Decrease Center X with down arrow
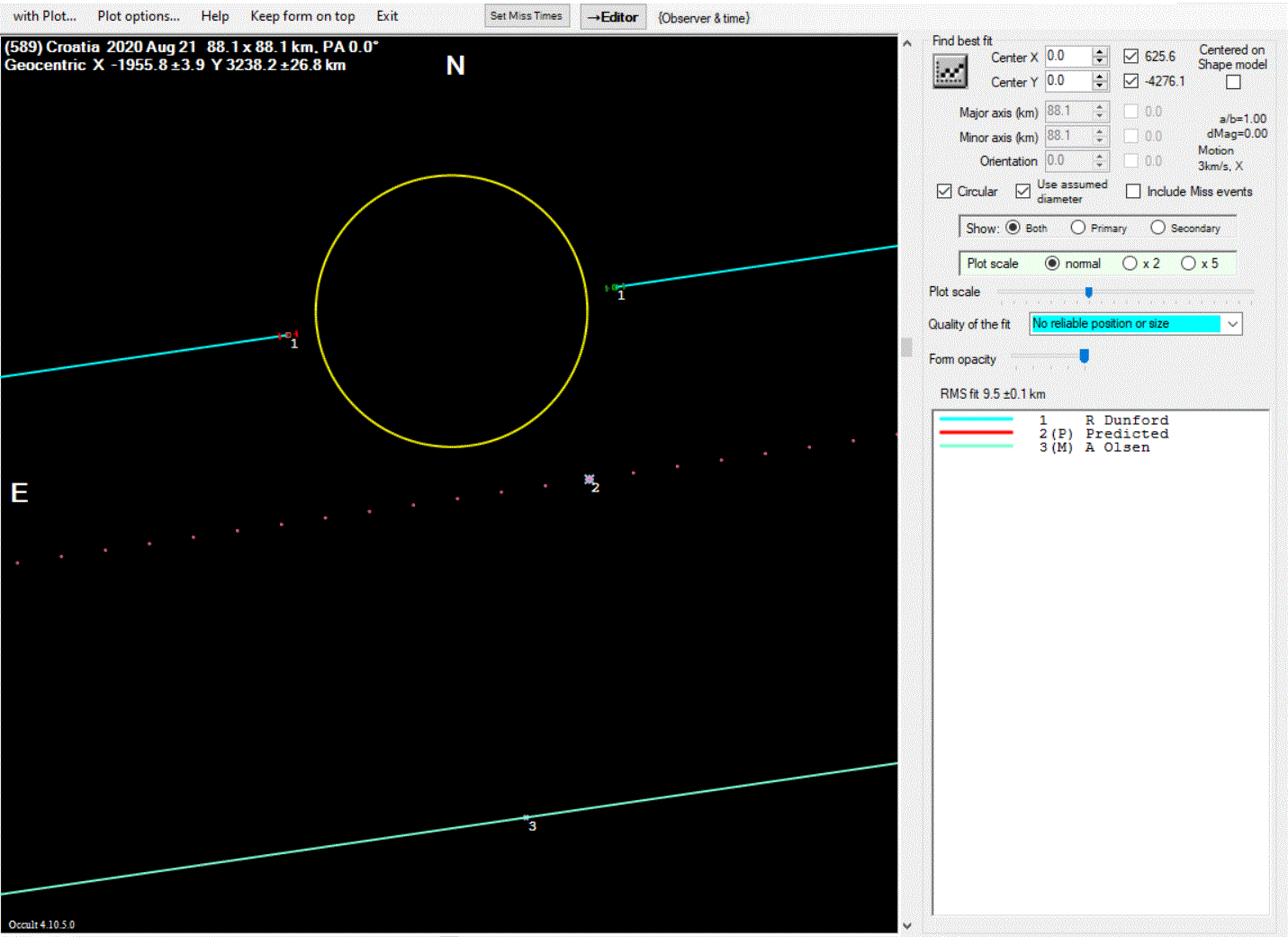 [x=1100, y=61]
